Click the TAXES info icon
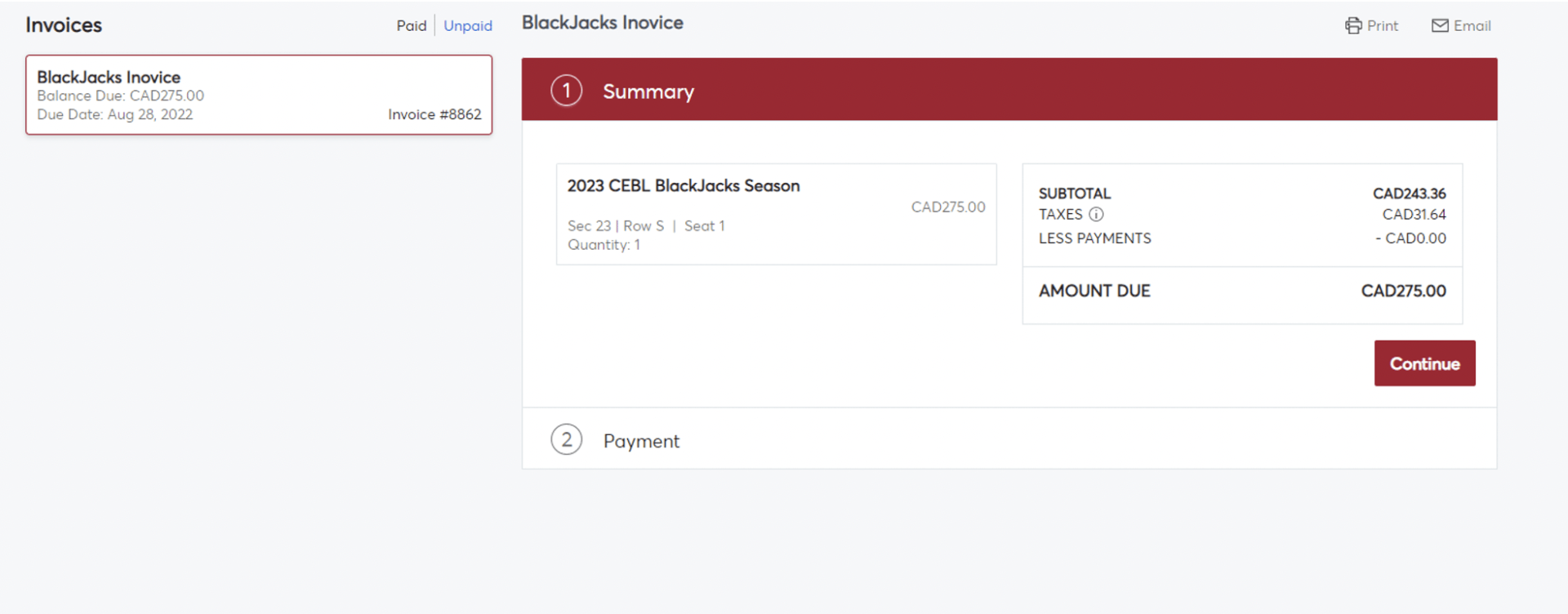Viewport: 1568px width, 614px height. pos(1096,215)
